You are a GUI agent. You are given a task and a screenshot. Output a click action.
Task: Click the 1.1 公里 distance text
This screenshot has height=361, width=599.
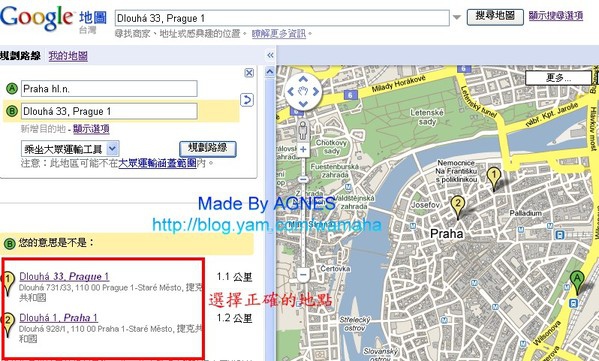pyautogui.click(x=234, y=277)
